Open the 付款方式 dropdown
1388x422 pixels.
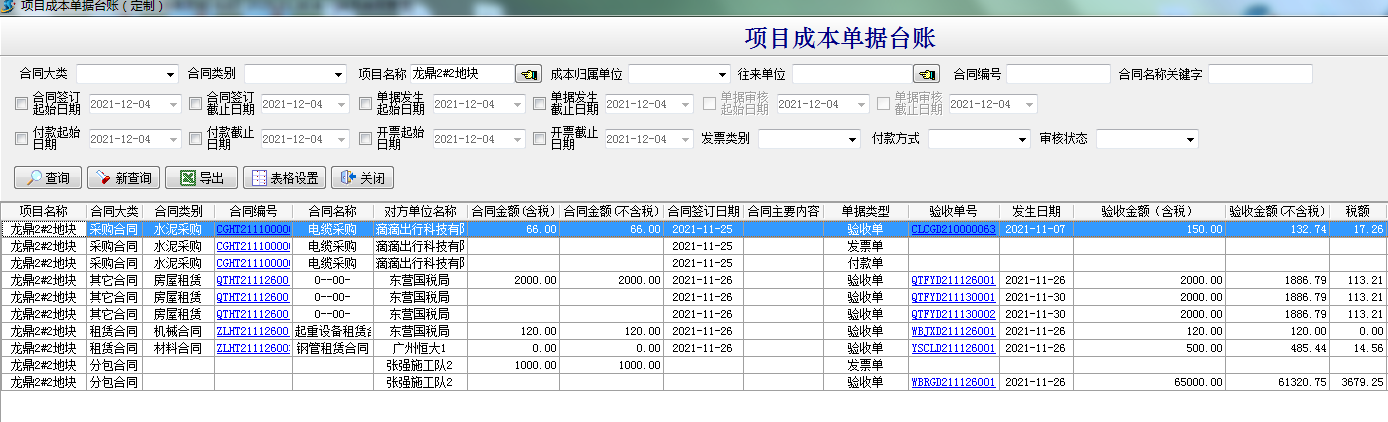coord(1021,140)
